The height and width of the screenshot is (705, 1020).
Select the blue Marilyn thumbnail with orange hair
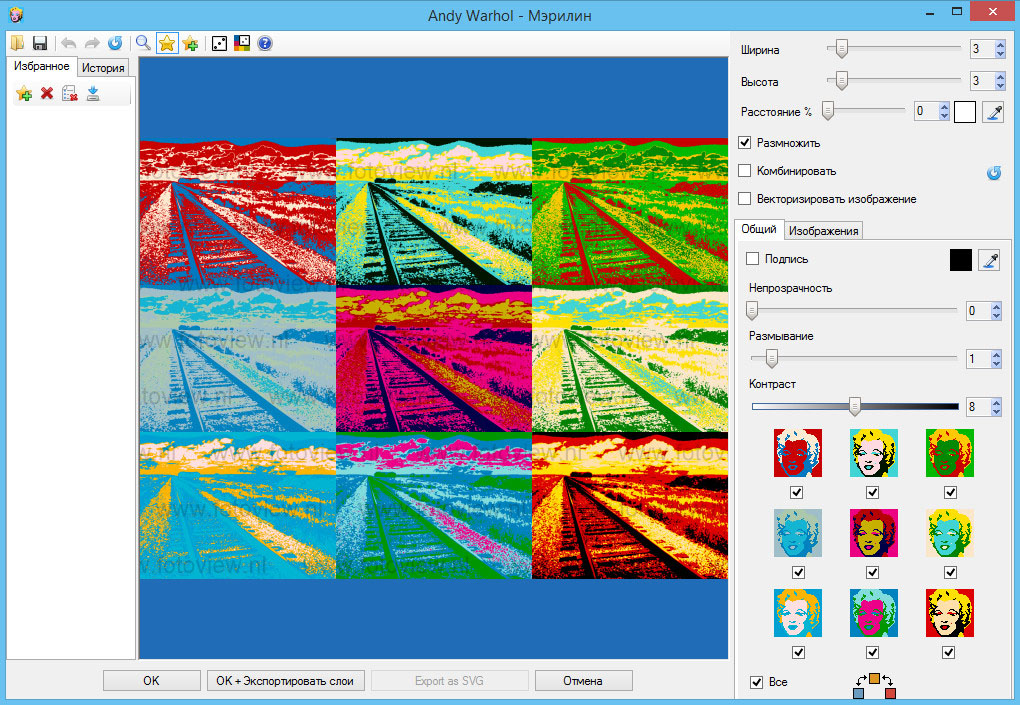(798, 613)
